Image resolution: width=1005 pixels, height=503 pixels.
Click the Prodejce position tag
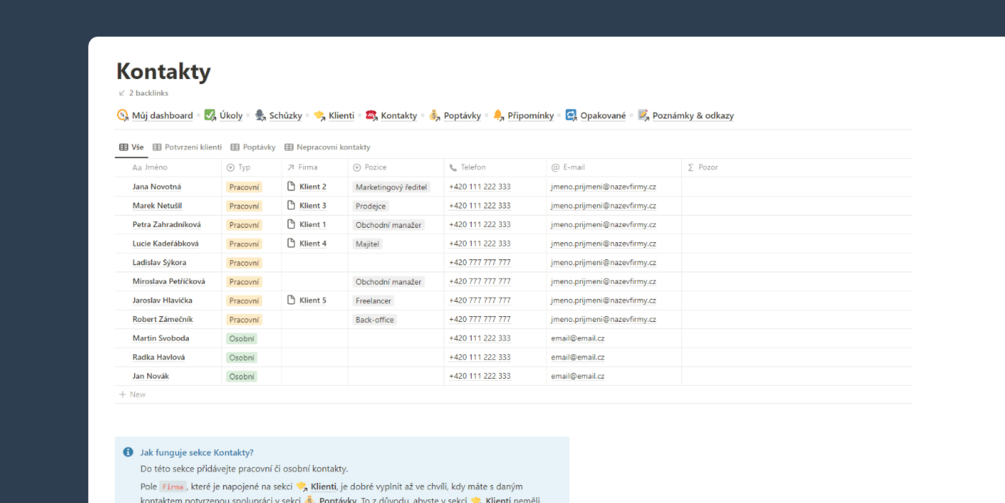(x=370, y=206)
